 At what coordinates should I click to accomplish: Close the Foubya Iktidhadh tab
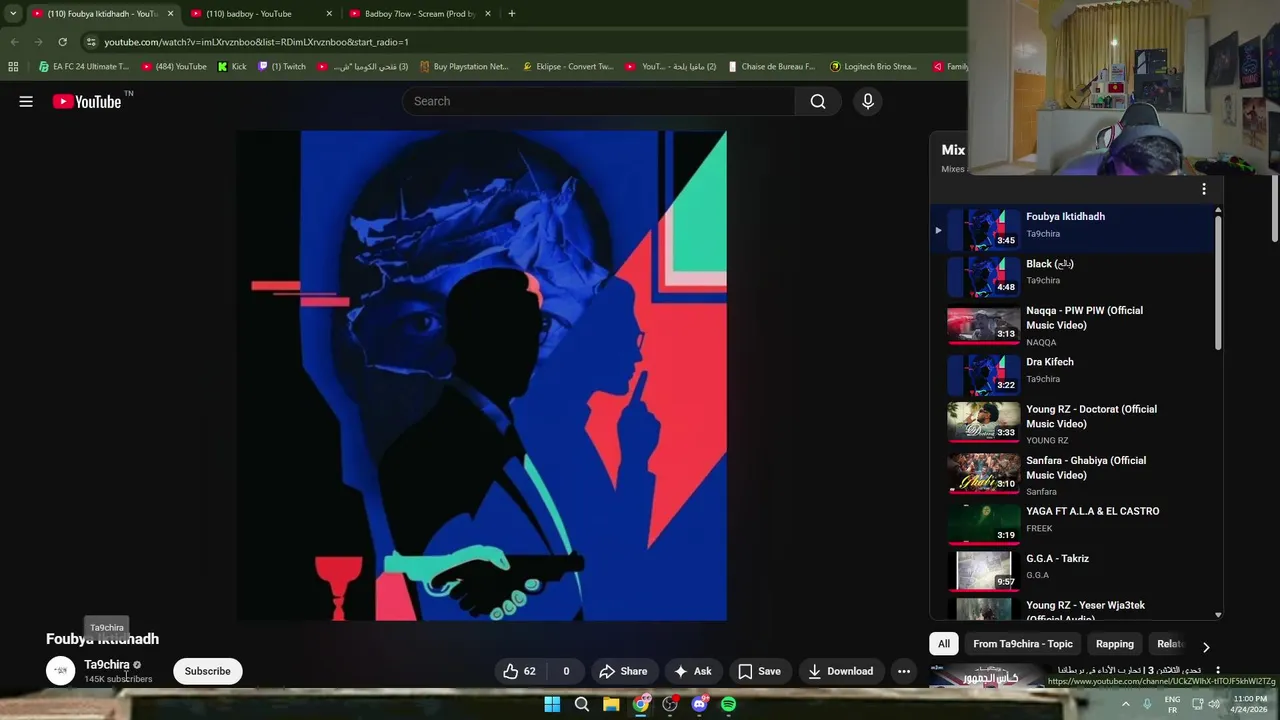point(170,14)
